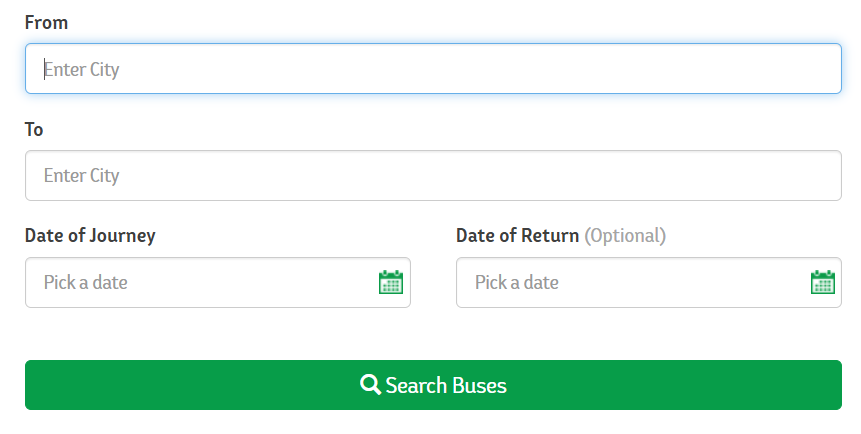Viewport: 861px width, 434px height.
Task: Open the Date of Journey calendar icon
Action: pyautogui.click(x=391, y=282)
